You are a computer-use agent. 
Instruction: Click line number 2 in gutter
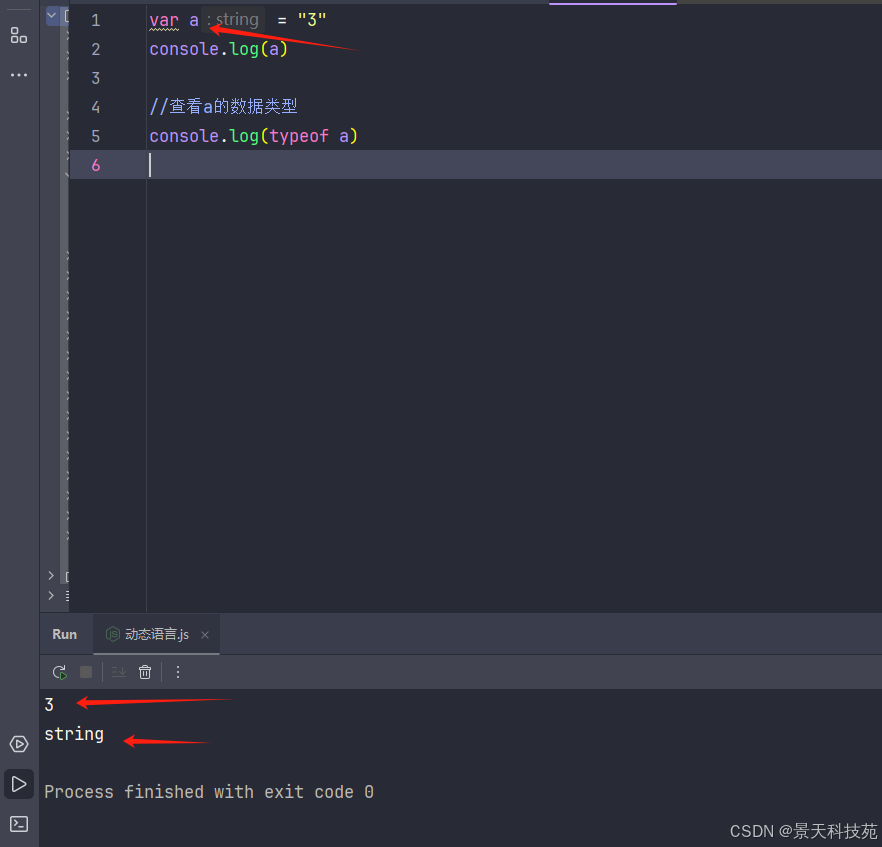coord(96,49)
